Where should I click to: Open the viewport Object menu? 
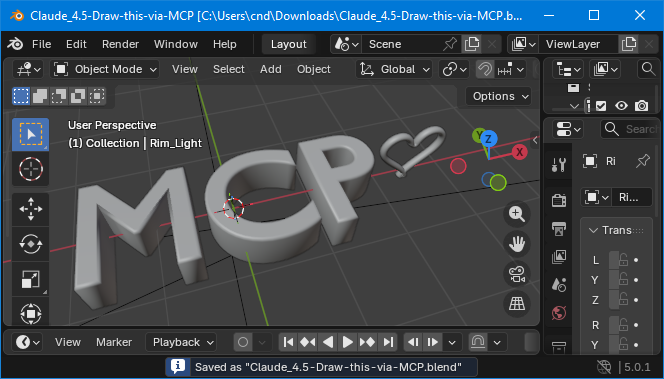coord(314,69)
